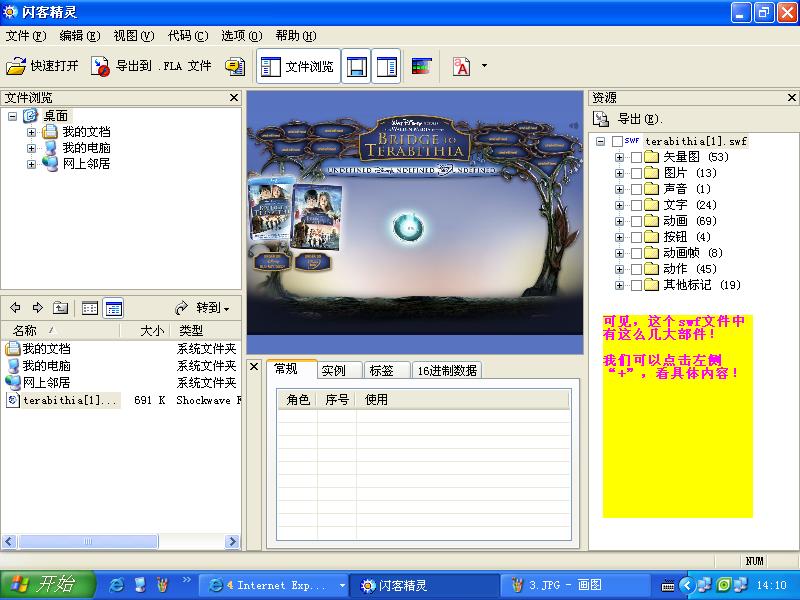Switch to details view icon
This screenshot has height=600, width=800.
(113, 308)
